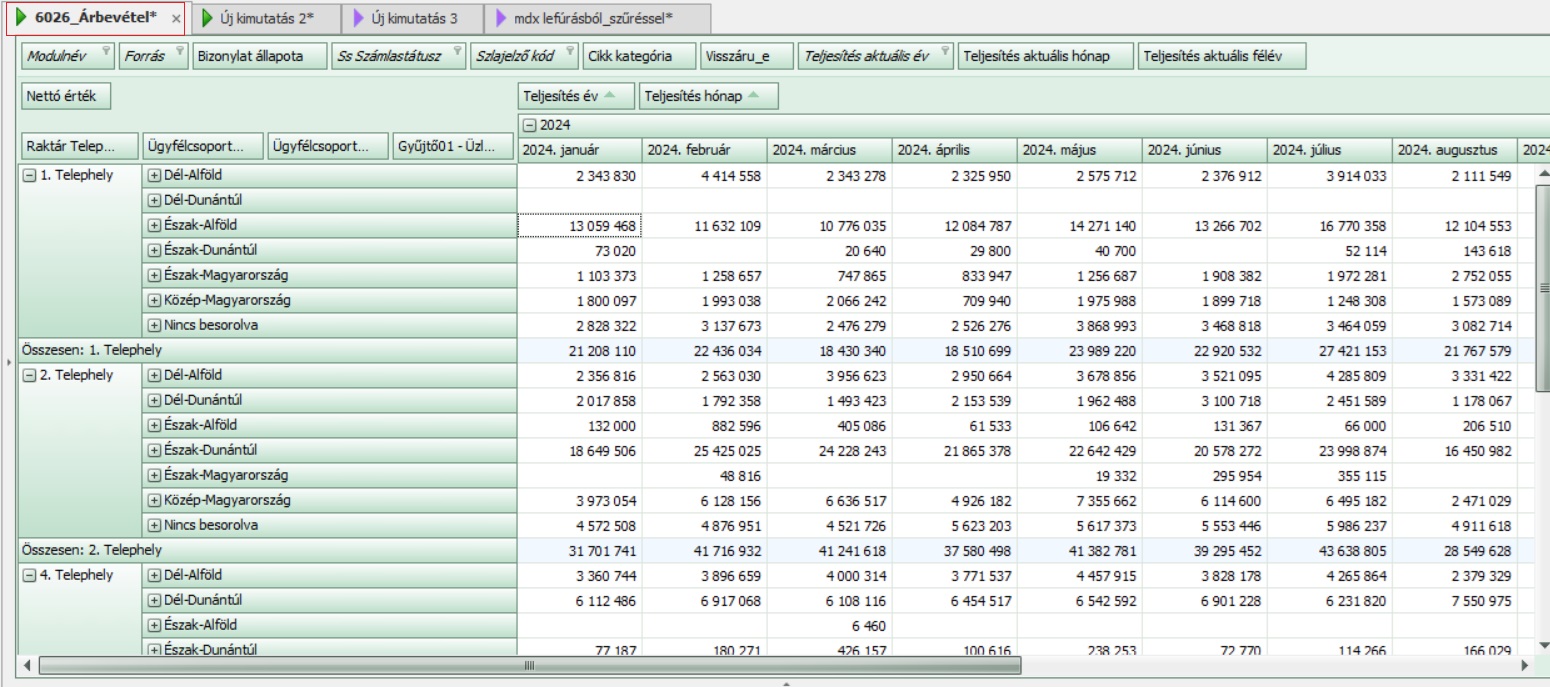The height and width of the screenshot is (687, 1550).
Task: Collapse the 4. Telephely row group
Action: tap(29, 575)
